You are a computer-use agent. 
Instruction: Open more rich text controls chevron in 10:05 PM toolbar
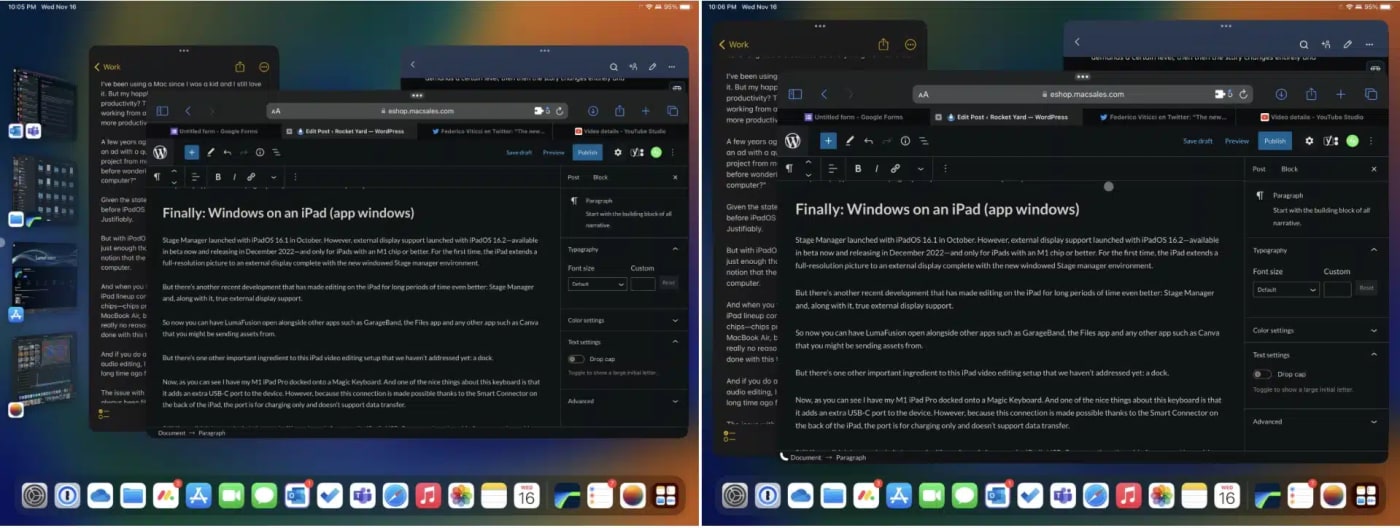click(x=273, y=177)
